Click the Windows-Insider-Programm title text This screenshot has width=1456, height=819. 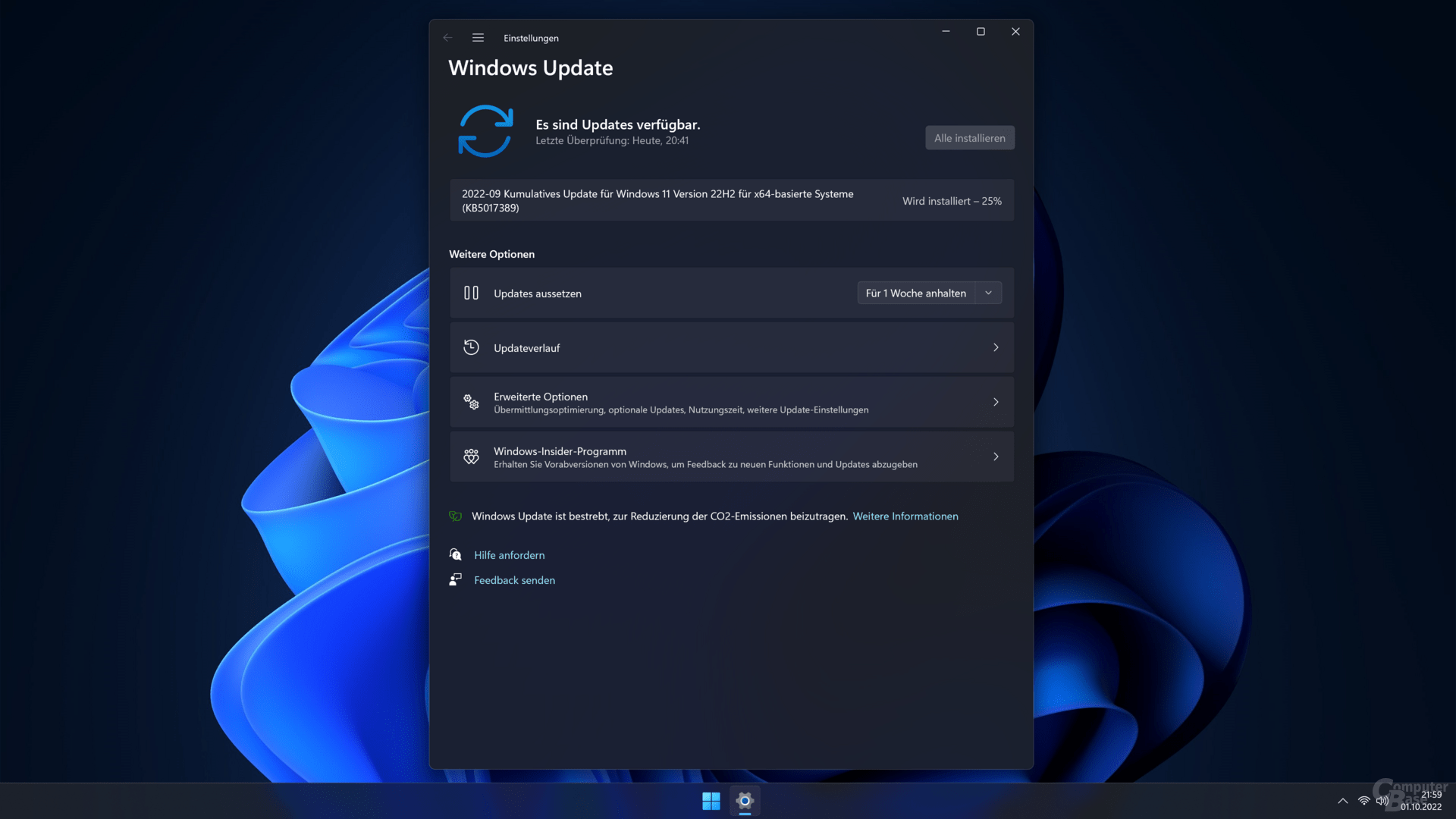(560, 451)
